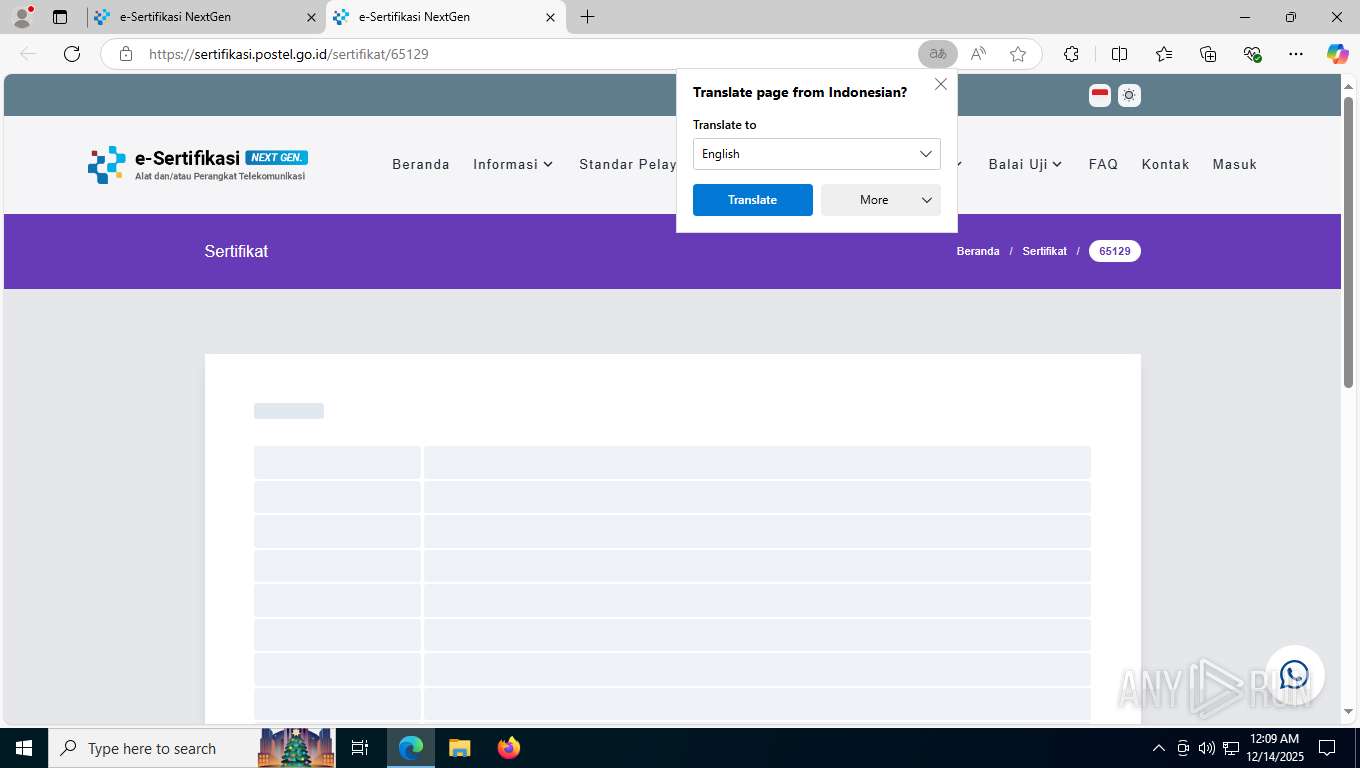Go to Beranda menu item
1360x768 pixels.
pyautogui.click(x=421, y=164)
